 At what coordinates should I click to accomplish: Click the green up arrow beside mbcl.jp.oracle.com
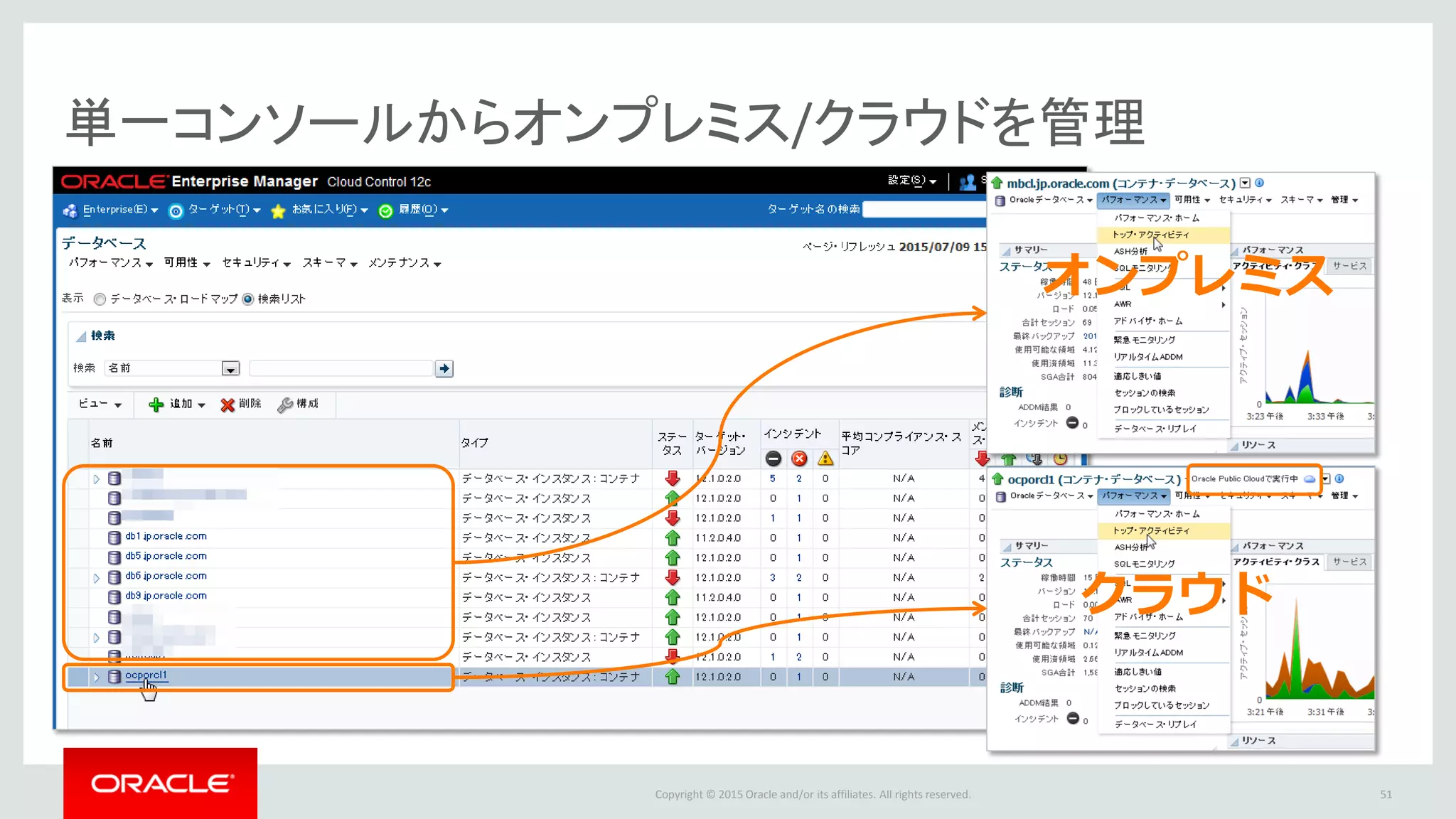coord(997,183)
